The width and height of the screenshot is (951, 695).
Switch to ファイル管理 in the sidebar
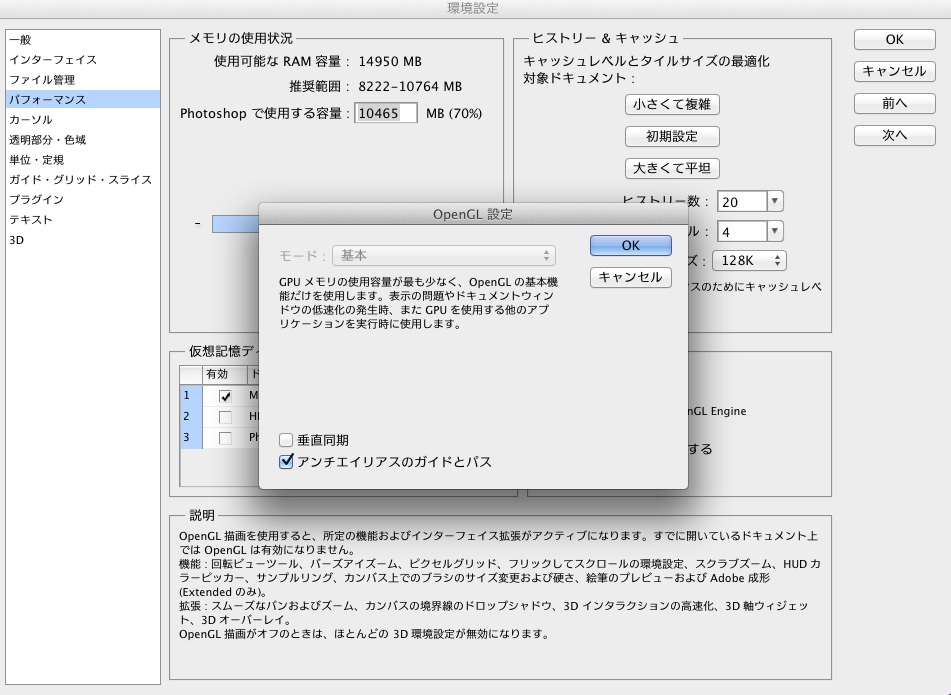pos(42,80)
